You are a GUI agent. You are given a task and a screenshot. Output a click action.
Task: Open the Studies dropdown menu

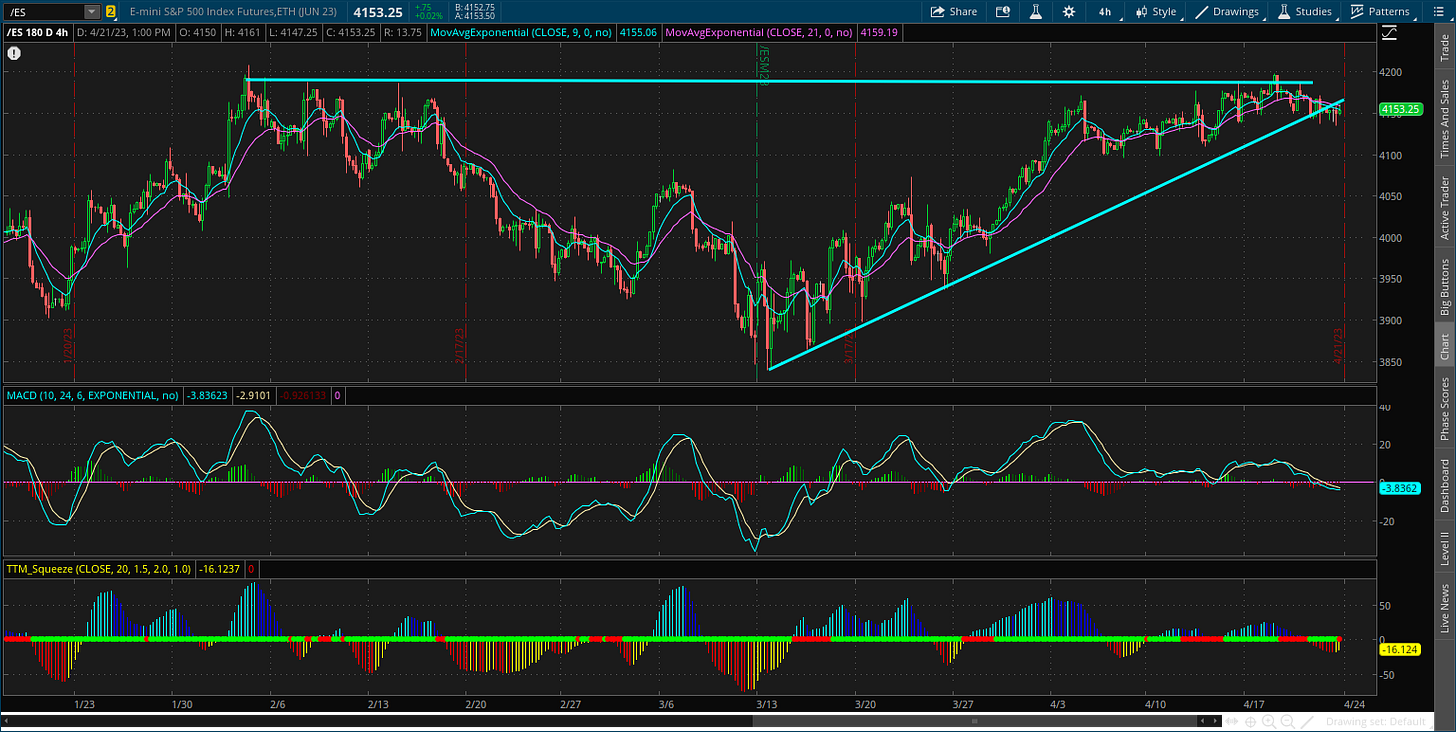[x=1305, y=12]
